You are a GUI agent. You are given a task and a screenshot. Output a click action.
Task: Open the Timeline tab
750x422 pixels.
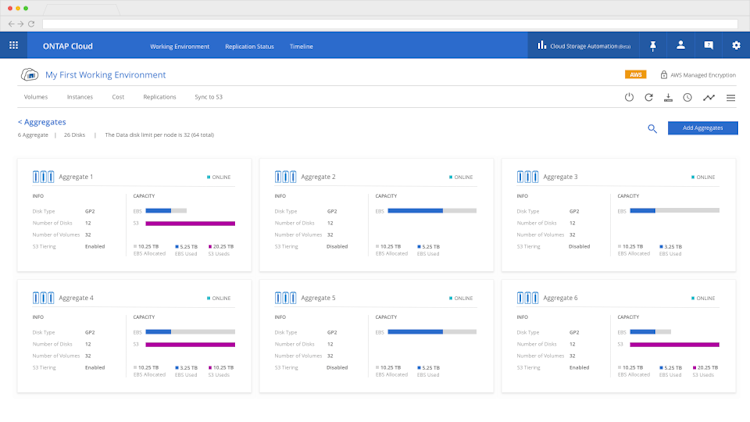pos(301,46)
